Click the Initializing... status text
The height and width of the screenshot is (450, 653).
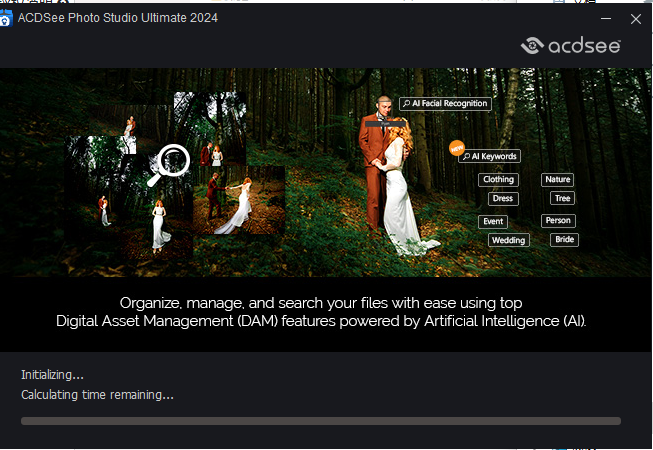52,375
